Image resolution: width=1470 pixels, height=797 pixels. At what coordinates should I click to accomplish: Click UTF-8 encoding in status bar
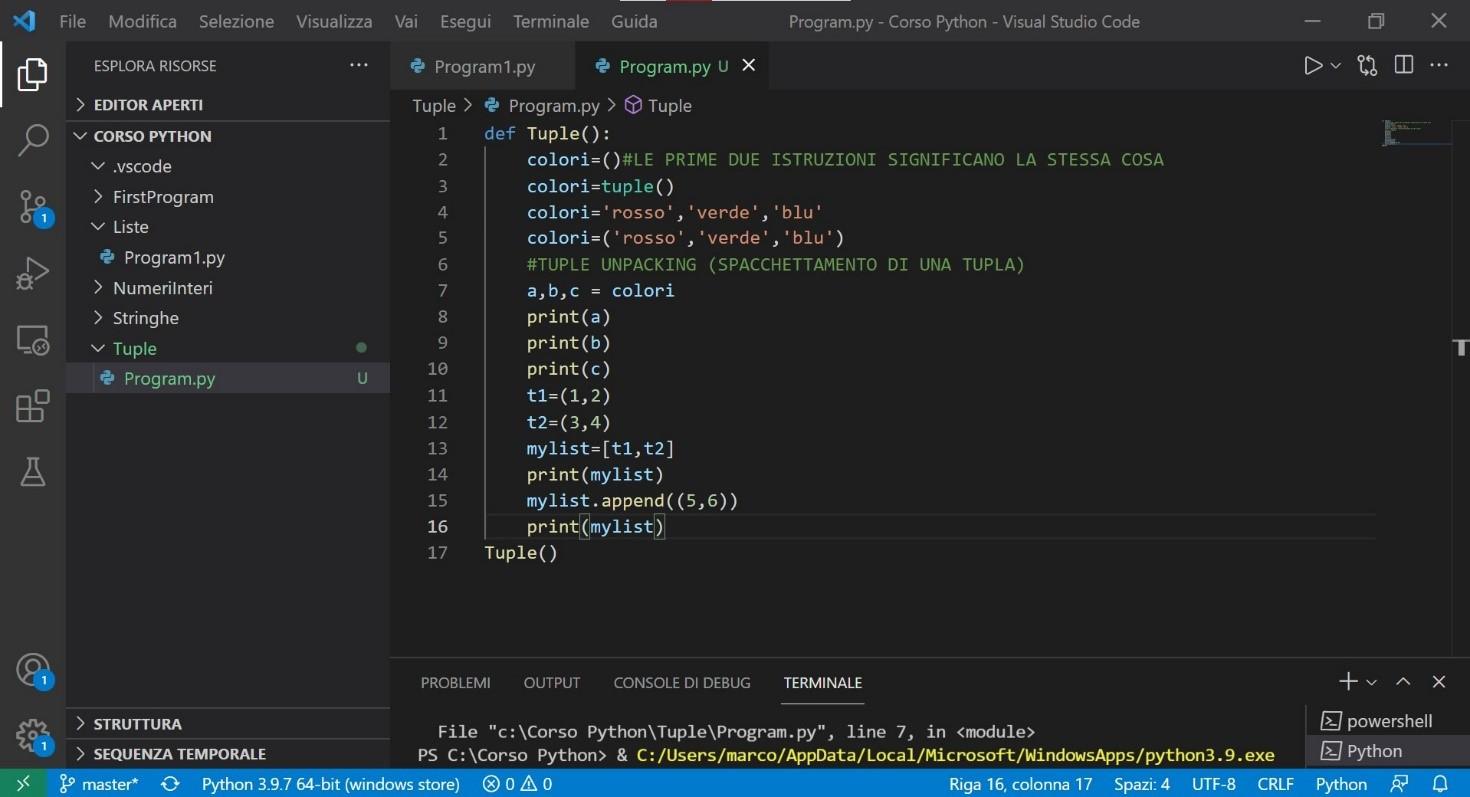(1213, 784)
